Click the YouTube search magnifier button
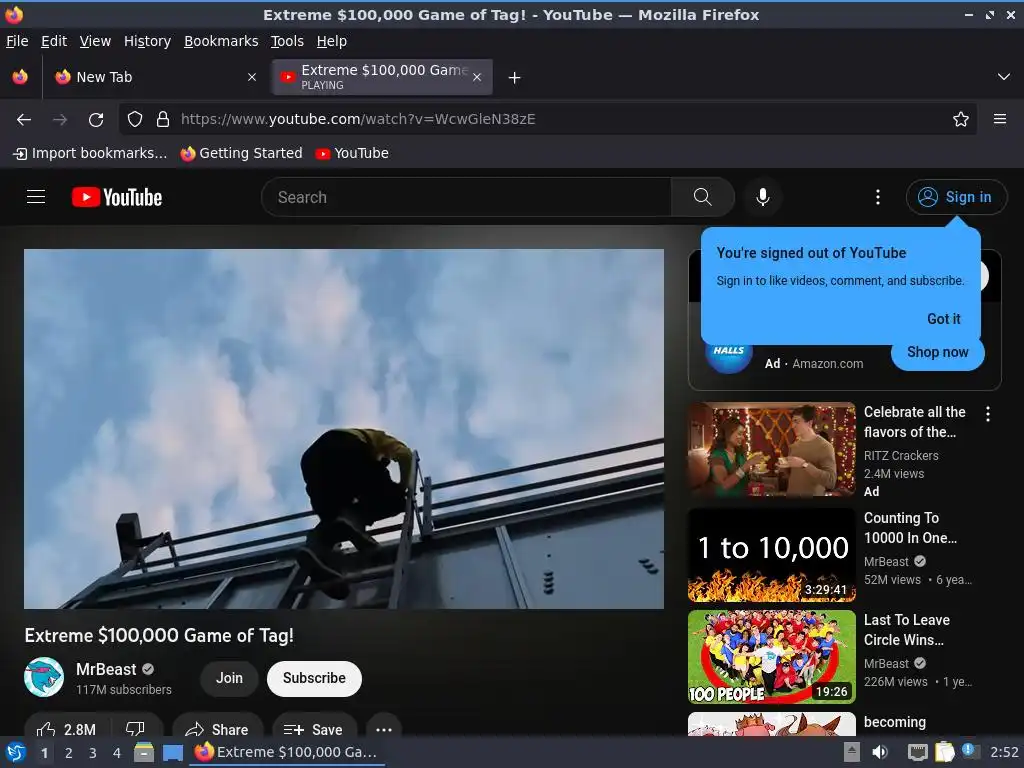 point(702,197)
